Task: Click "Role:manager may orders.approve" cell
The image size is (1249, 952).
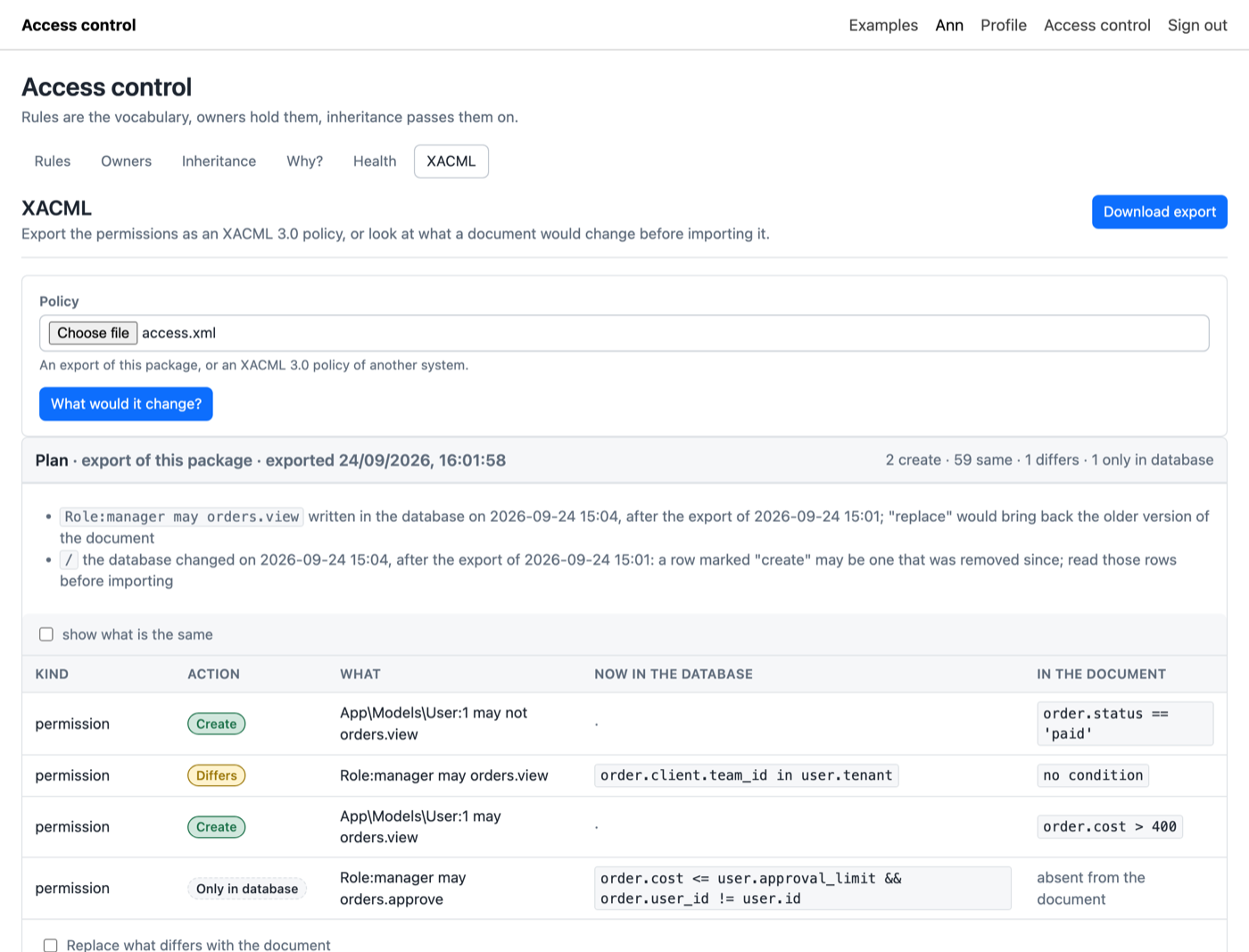Action: [x=403, y=889]
